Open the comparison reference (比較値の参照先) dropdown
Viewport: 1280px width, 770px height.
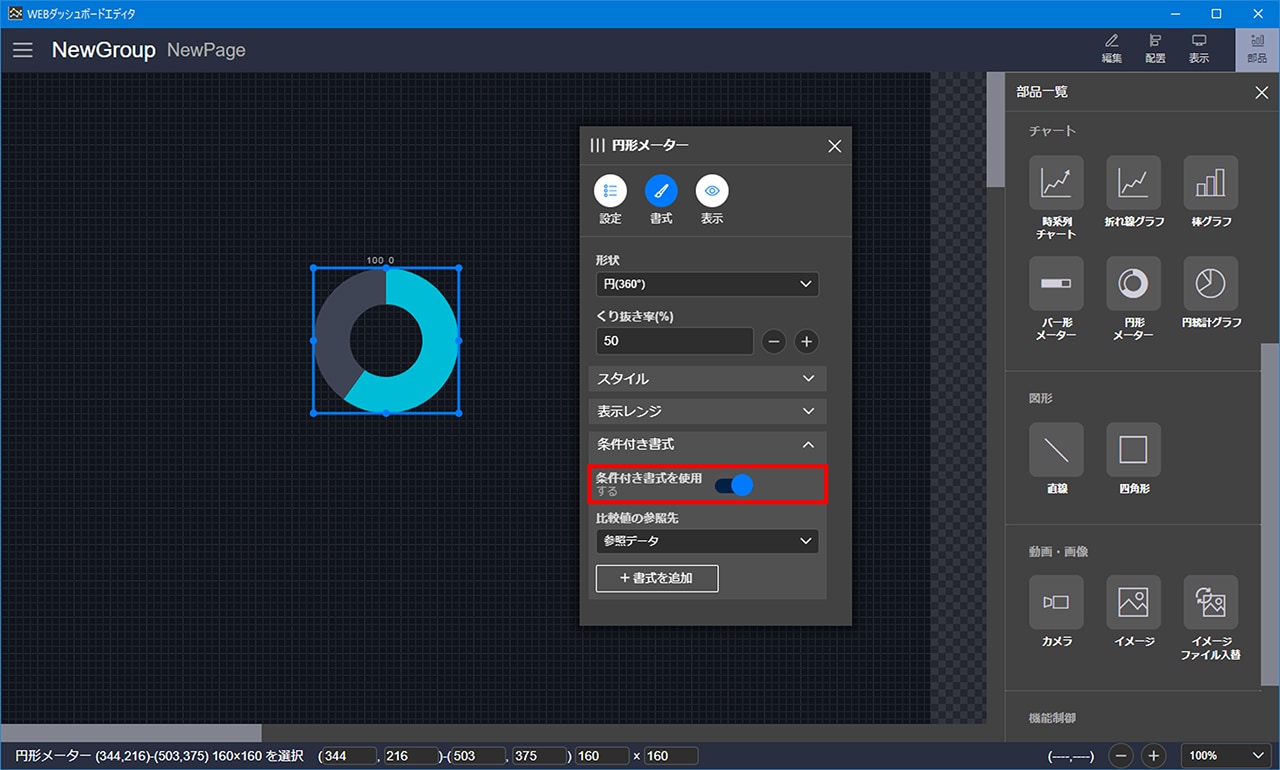coord(706,541)
